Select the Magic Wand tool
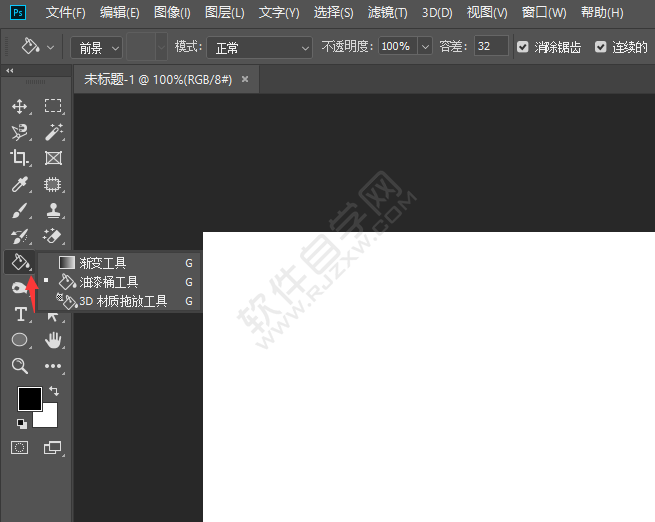Viewport: 655px width, 522px height. click(53, 132)
